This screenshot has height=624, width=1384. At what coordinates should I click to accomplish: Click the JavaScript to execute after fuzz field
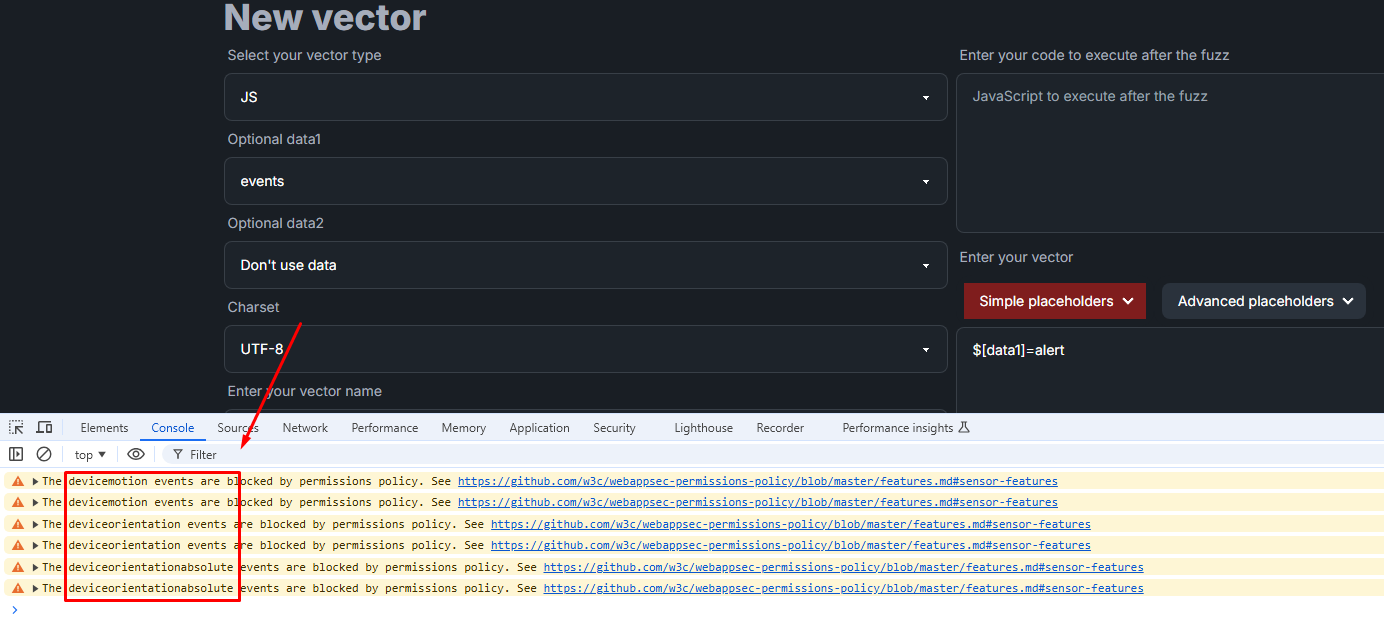coord(1168,150)
